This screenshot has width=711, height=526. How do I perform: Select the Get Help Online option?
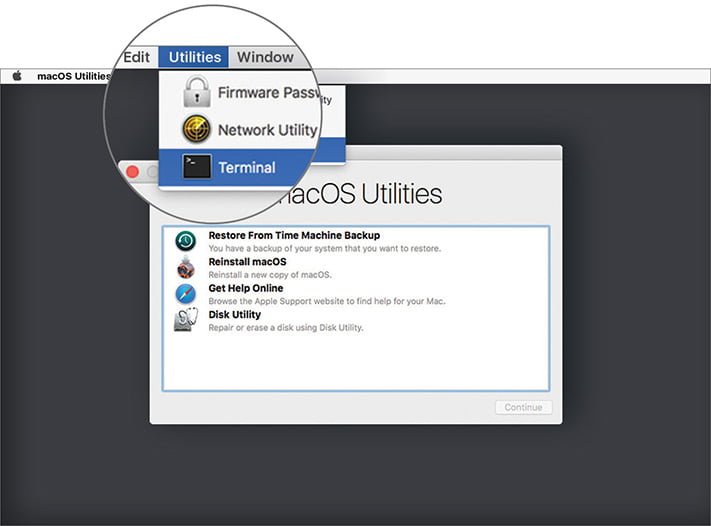(x=245, y=288)
